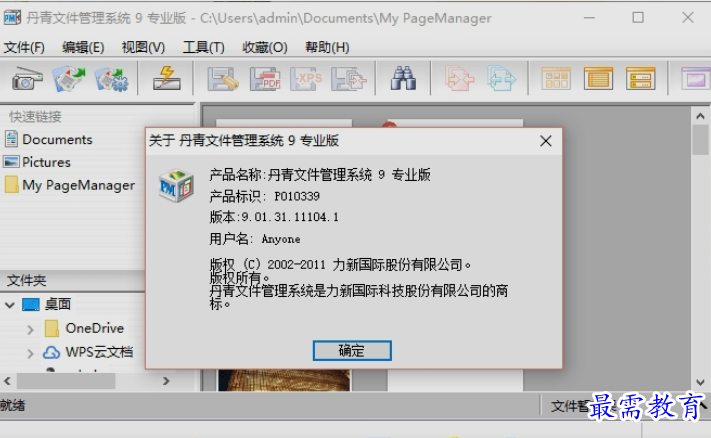Open the 编辑(E) menu
711x438 pixels.
tap(83, 47)
